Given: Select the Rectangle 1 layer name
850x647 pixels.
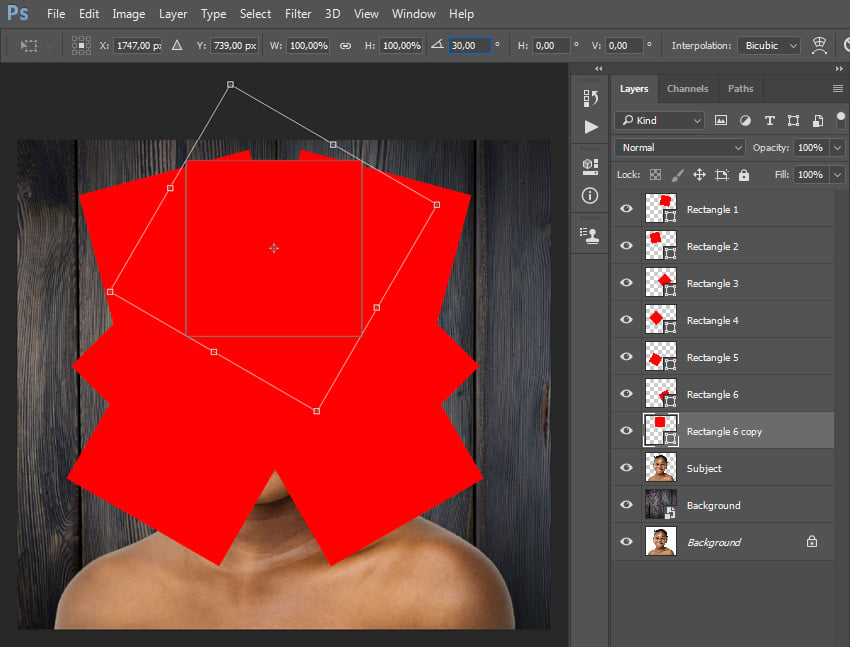Looking at the screenshot, I should [712, 210].
